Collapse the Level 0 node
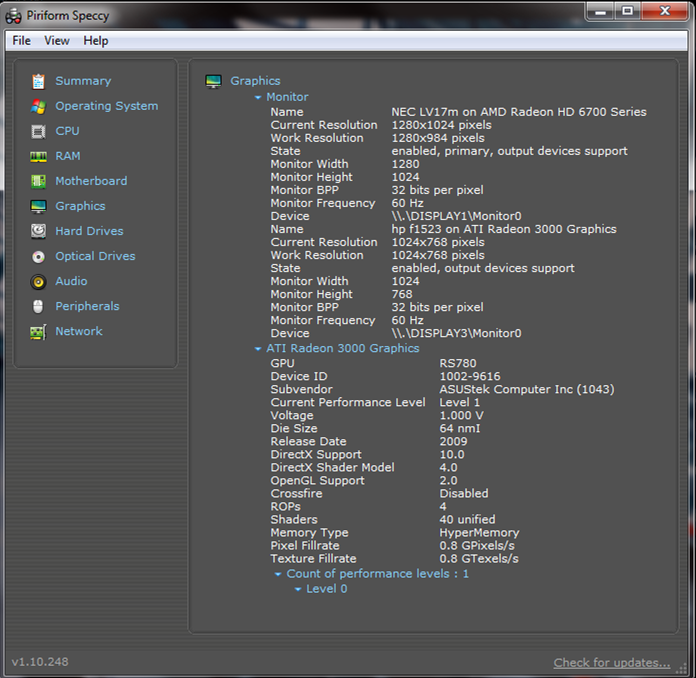This screenshot has width=696, height=678. click(x=298, y=589)
